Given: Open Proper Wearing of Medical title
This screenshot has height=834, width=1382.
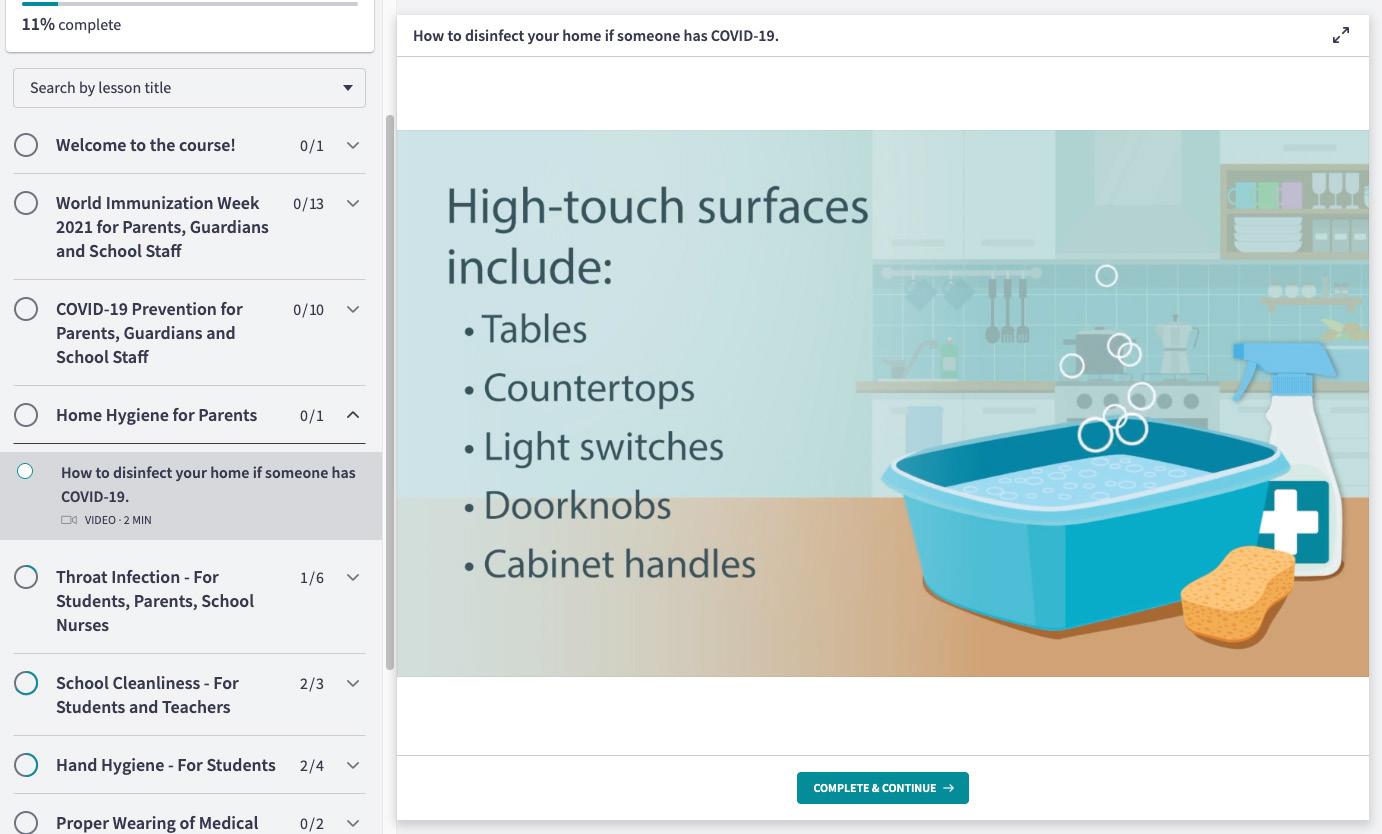Looking at the screenshot, I should pyautogui.click(x=157, y=823).
